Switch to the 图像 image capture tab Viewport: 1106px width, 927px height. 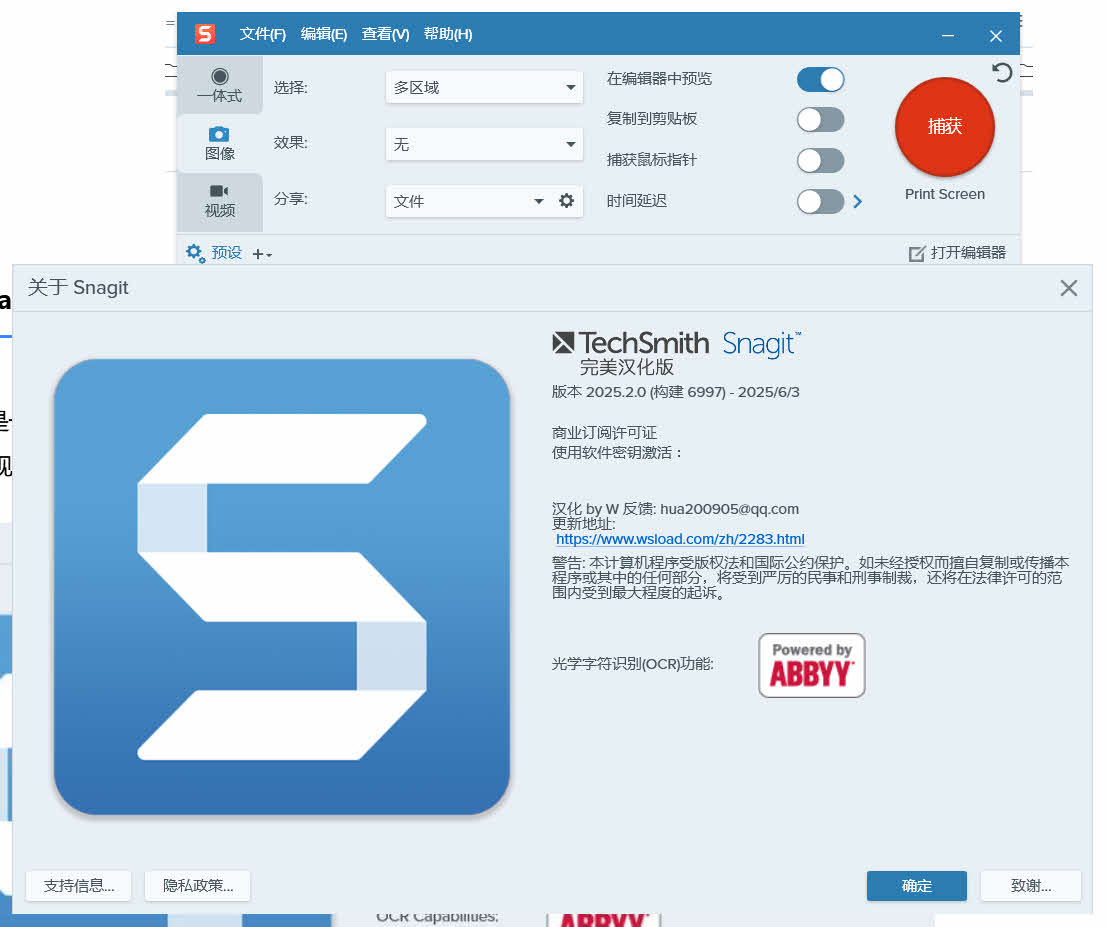pos(220,143)
